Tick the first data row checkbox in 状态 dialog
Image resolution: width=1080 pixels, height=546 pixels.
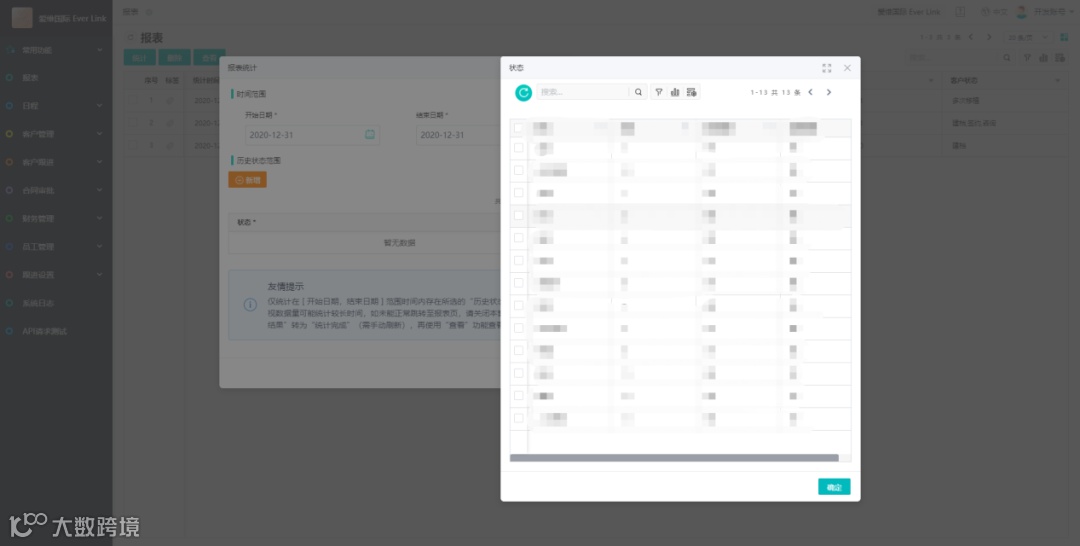coord(519,147)
